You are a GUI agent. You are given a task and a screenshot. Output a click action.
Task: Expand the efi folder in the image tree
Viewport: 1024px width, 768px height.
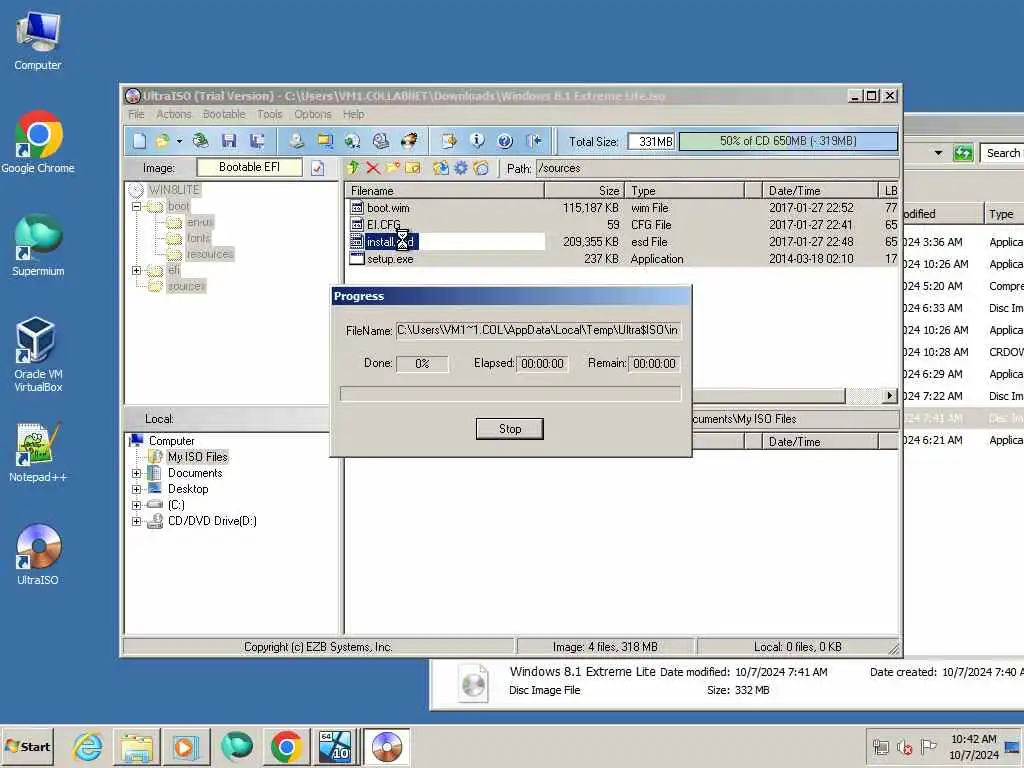[136, 270]
